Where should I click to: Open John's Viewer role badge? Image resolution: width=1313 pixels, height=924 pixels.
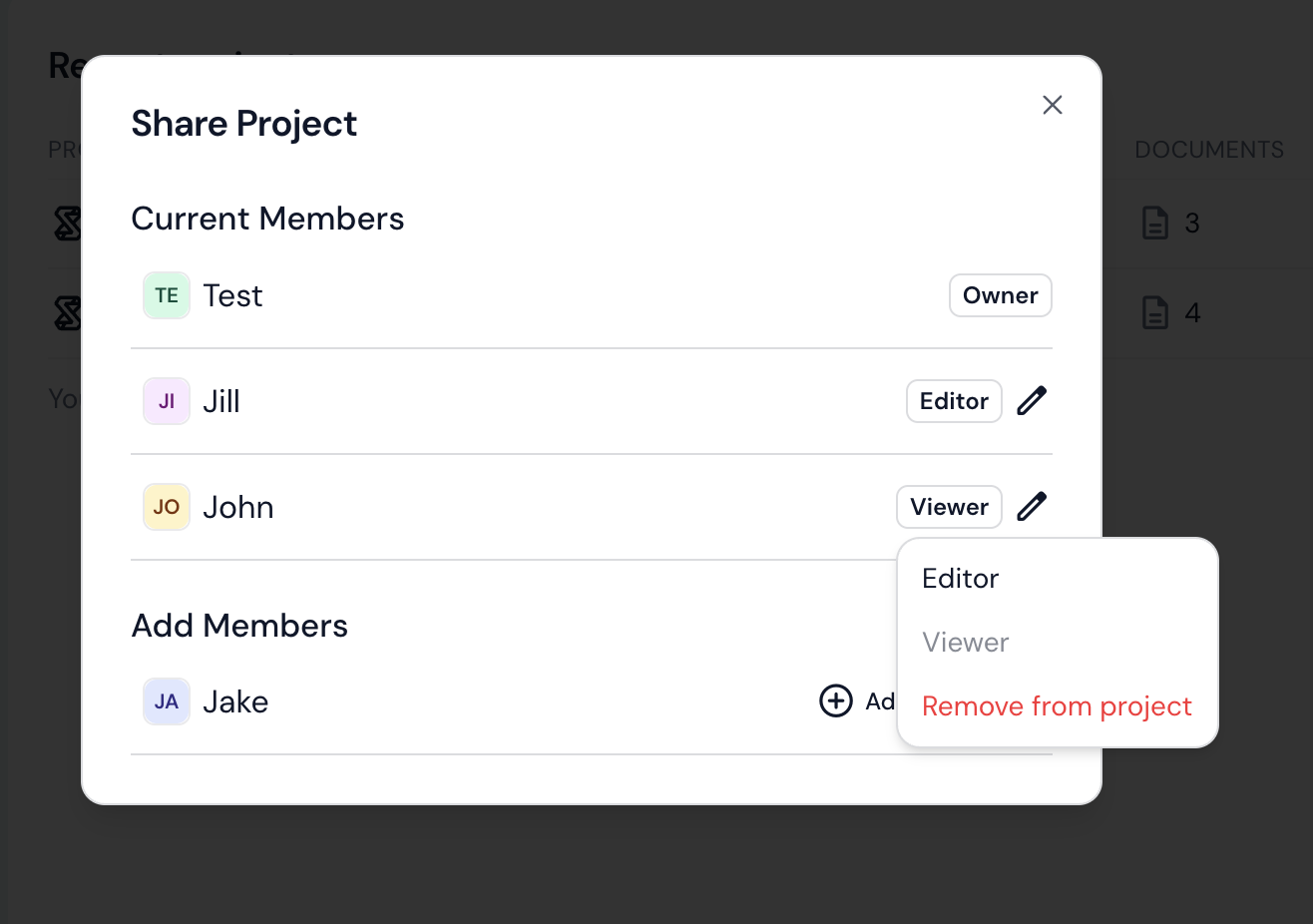(949, 507)
